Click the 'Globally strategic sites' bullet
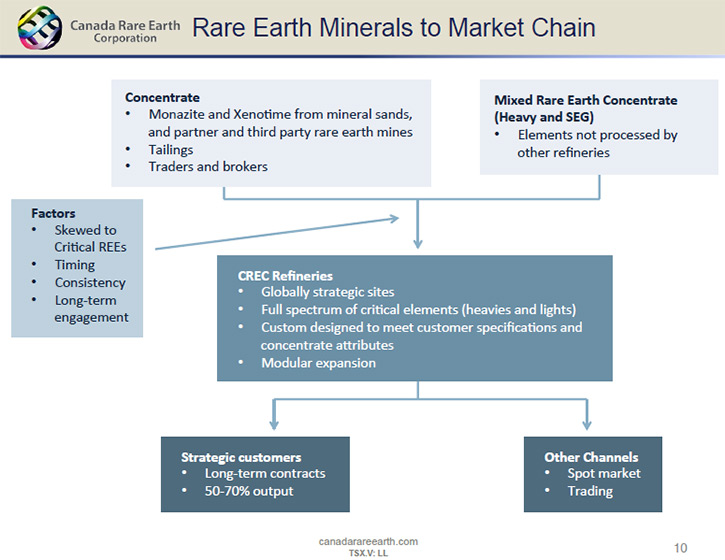The image size is (725, 560). click(327, 292)
